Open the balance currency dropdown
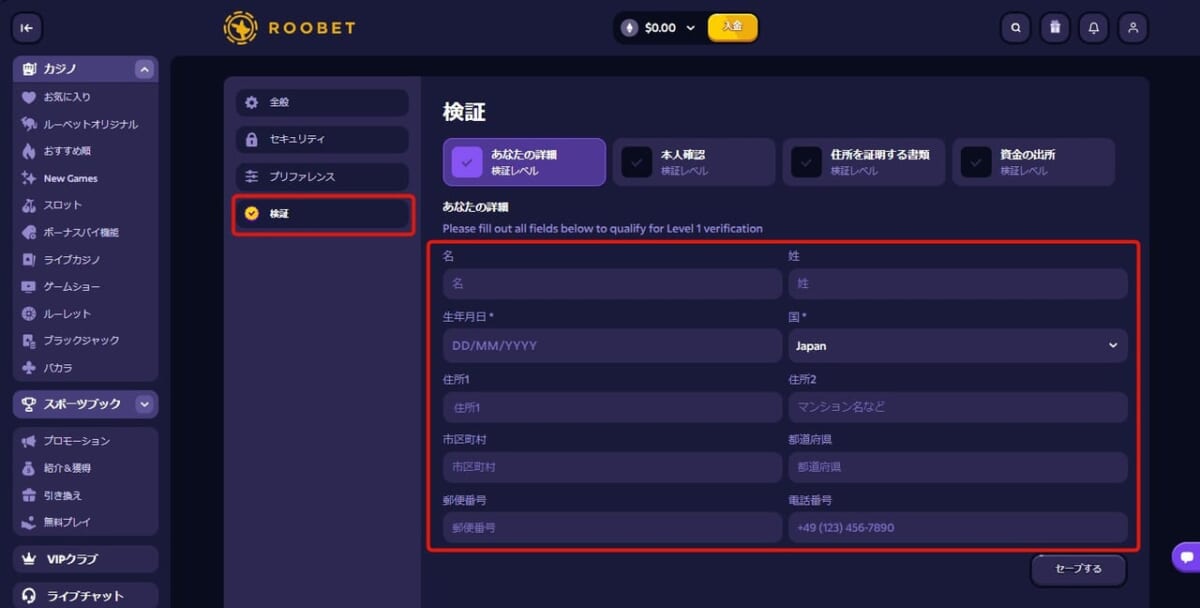The image size is (1200, 608). [x=690, y=28]
